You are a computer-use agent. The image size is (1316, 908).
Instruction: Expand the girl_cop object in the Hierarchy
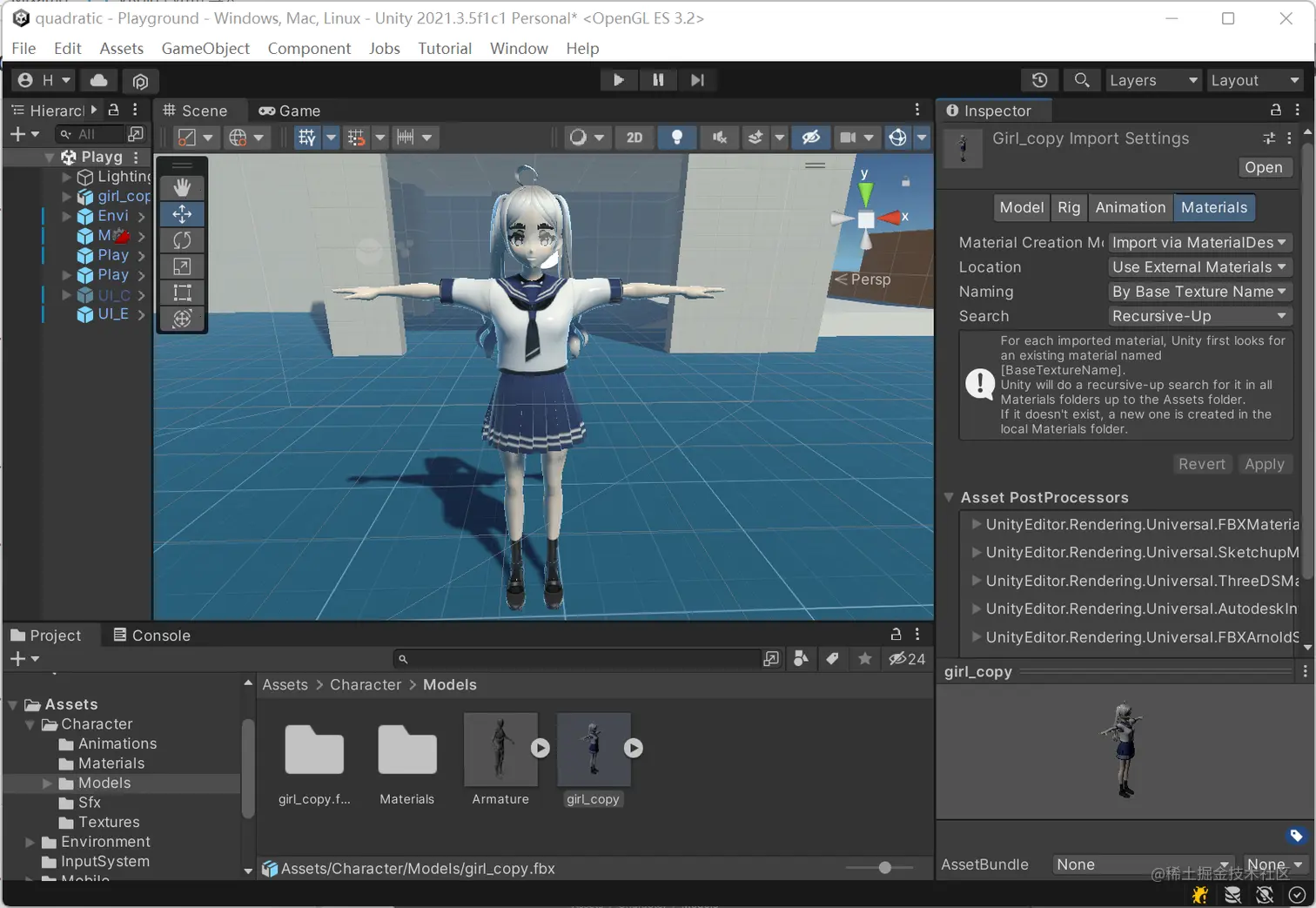click(66, 196)
